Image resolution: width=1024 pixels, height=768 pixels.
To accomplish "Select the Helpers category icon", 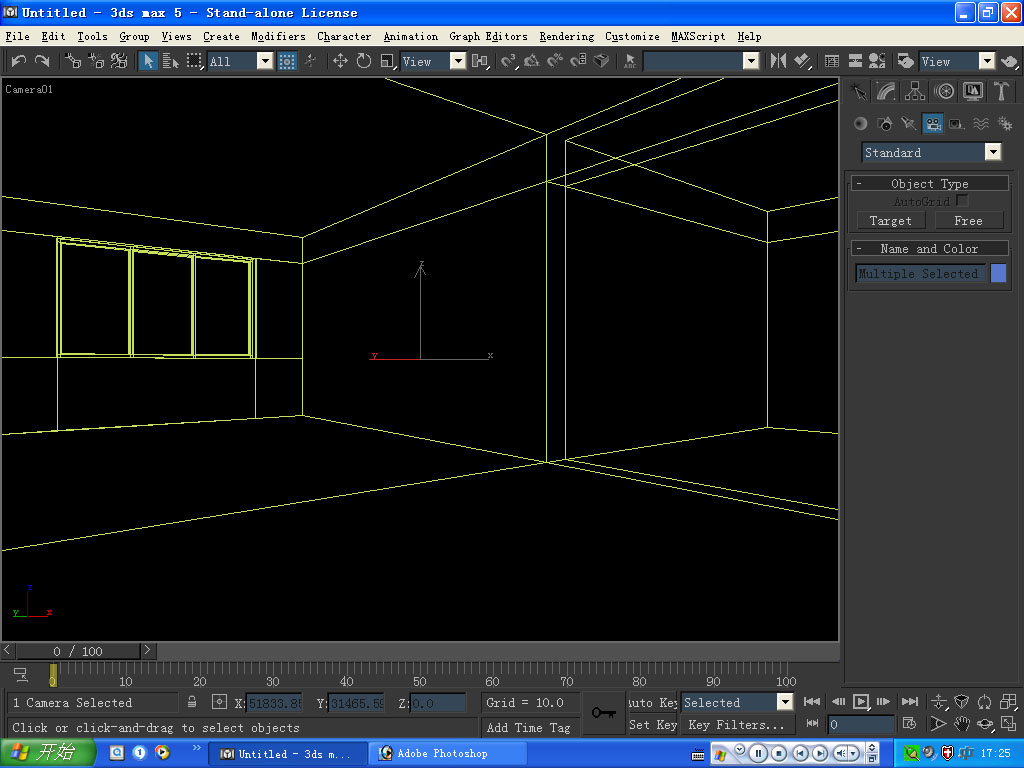I will 957,123.
